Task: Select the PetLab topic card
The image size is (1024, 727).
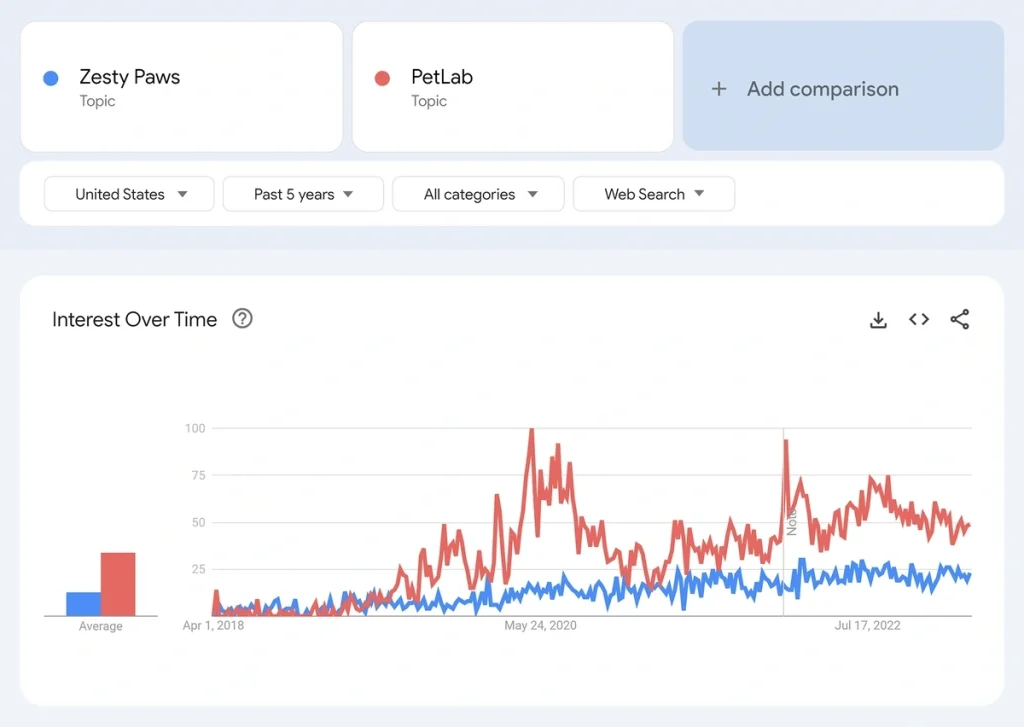Action: [512, 86]
